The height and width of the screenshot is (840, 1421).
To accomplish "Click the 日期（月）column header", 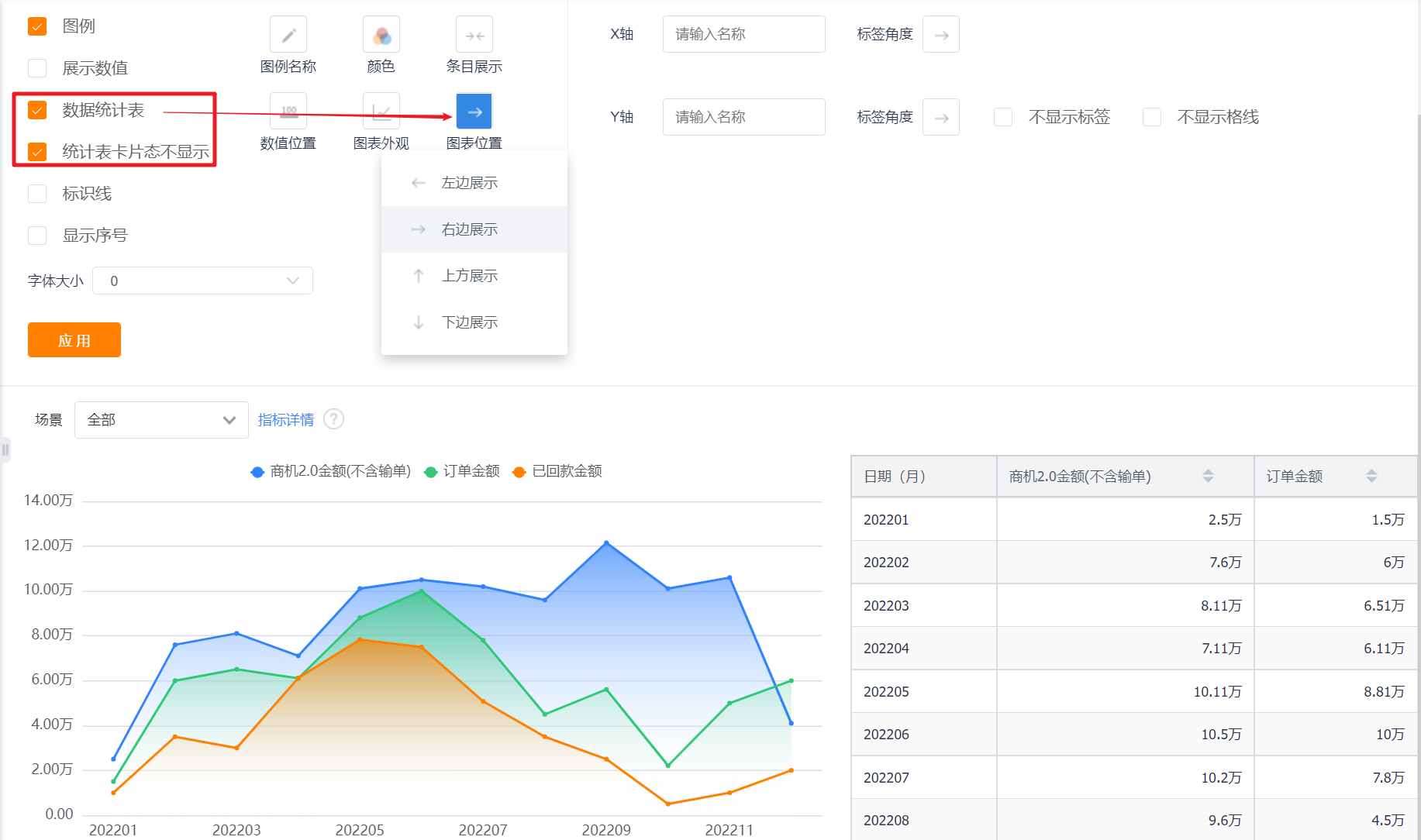I will (924, 476).
